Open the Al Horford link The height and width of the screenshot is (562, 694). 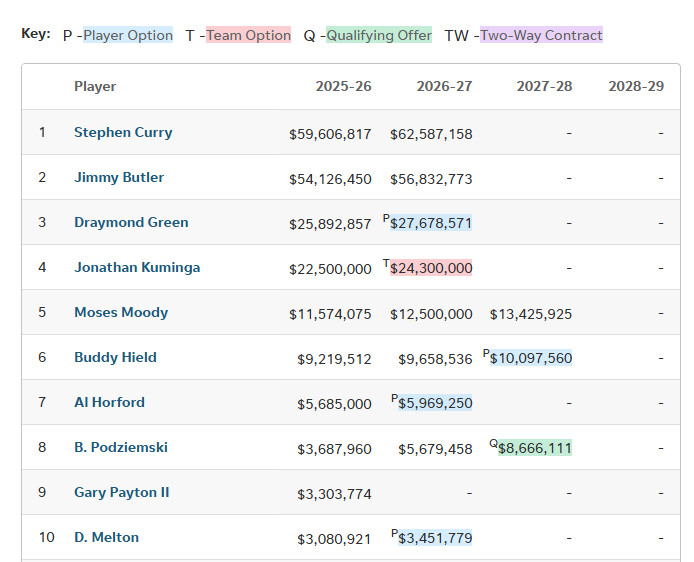coord(109,402)
